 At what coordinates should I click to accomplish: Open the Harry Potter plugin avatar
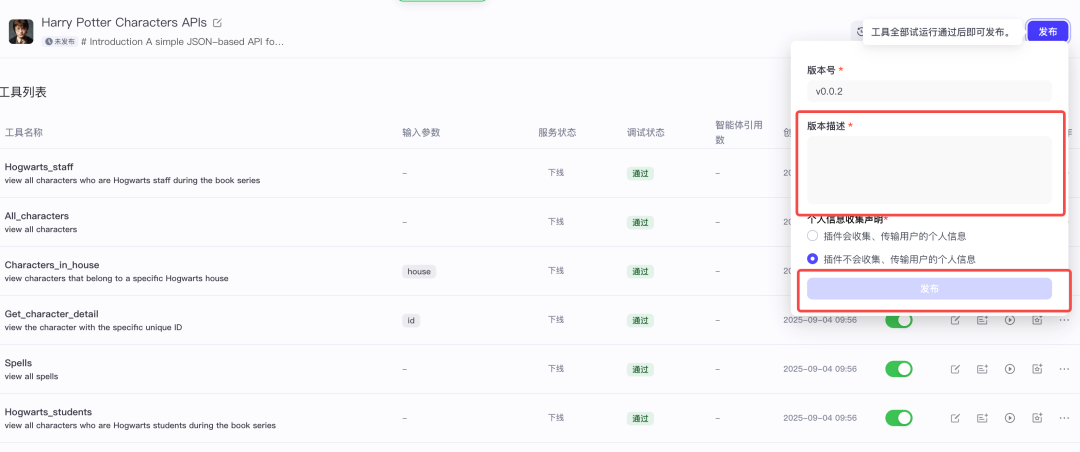pos(21,32)
